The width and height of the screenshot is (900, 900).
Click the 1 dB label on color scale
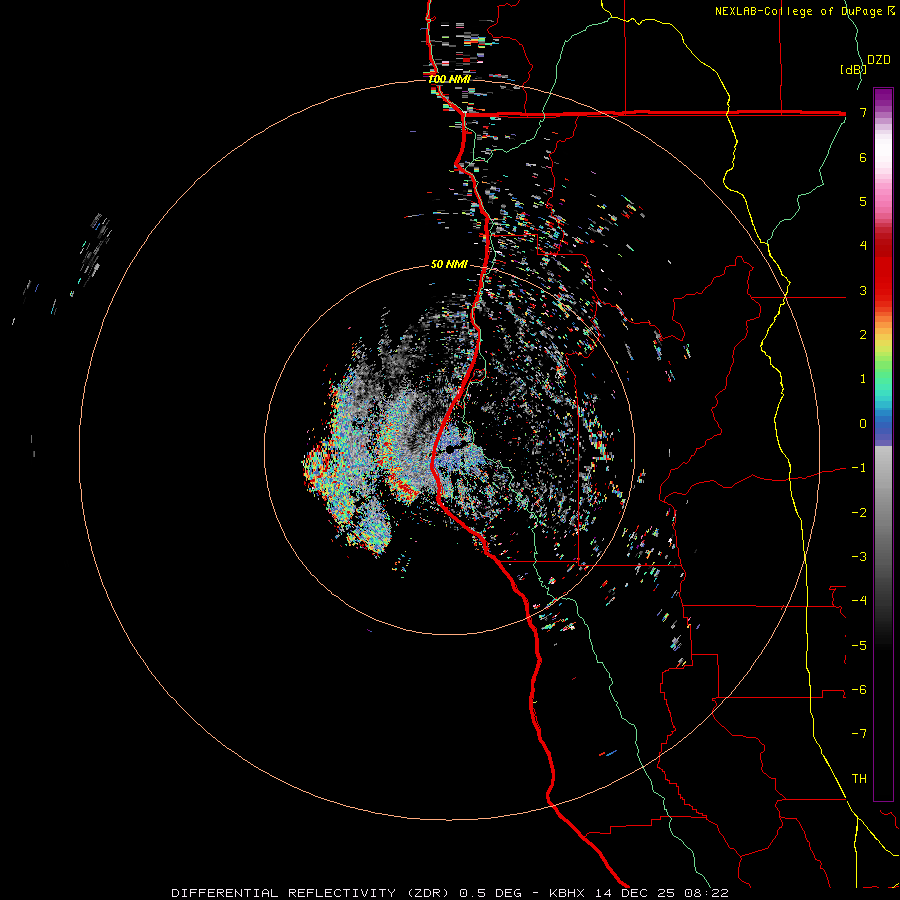863,379
